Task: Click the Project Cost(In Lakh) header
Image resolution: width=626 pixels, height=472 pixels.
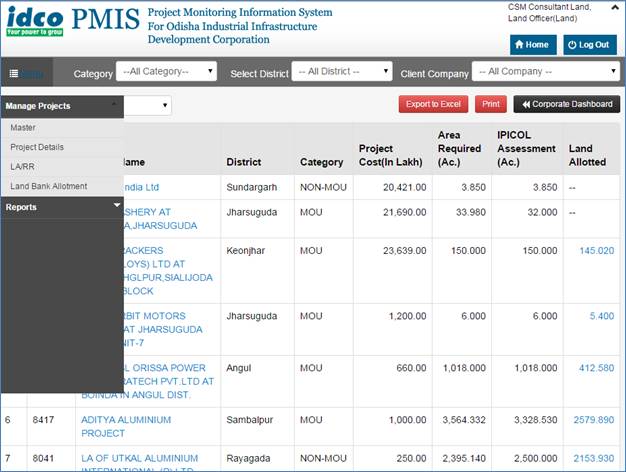Action: 390,155
